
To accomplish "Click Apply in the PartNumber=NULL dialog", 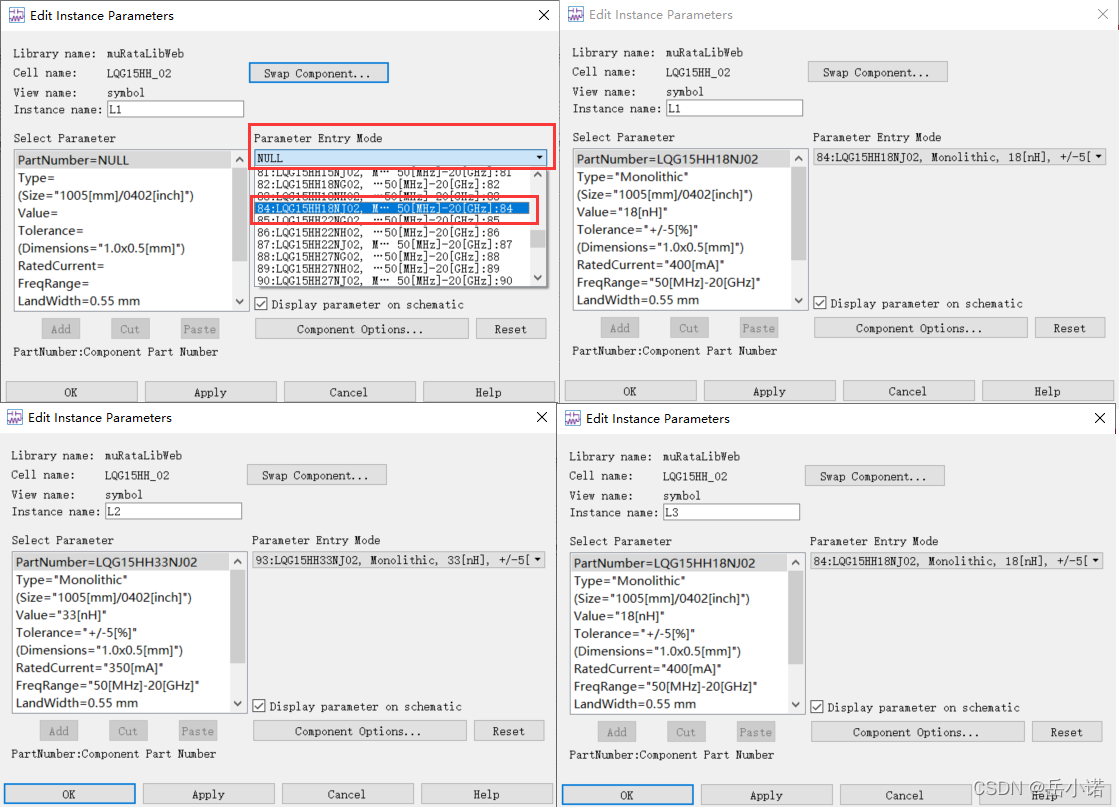I will tap(211, 392).
